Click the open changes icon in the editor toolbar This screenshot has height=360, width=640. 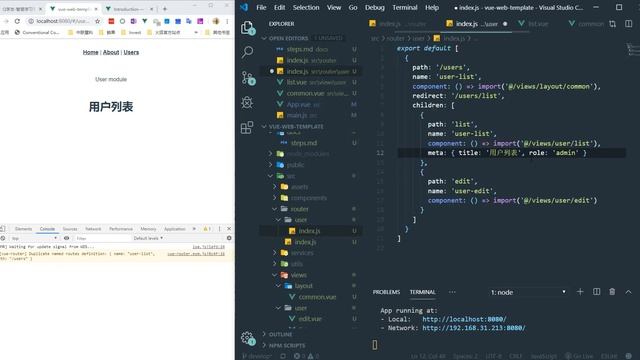[x=613, y=24]
